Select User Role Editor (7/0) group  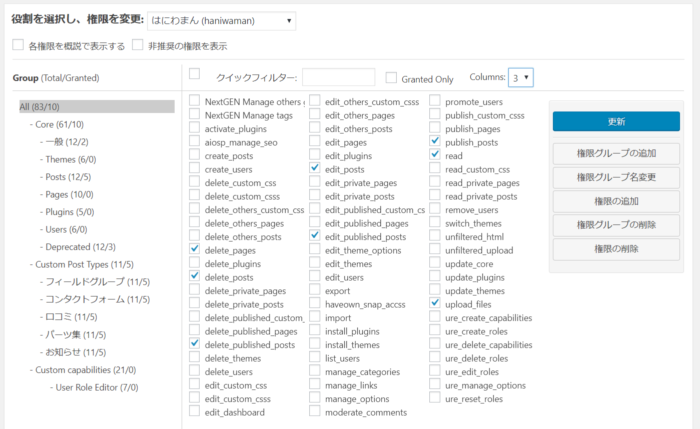tap(100, 387)
